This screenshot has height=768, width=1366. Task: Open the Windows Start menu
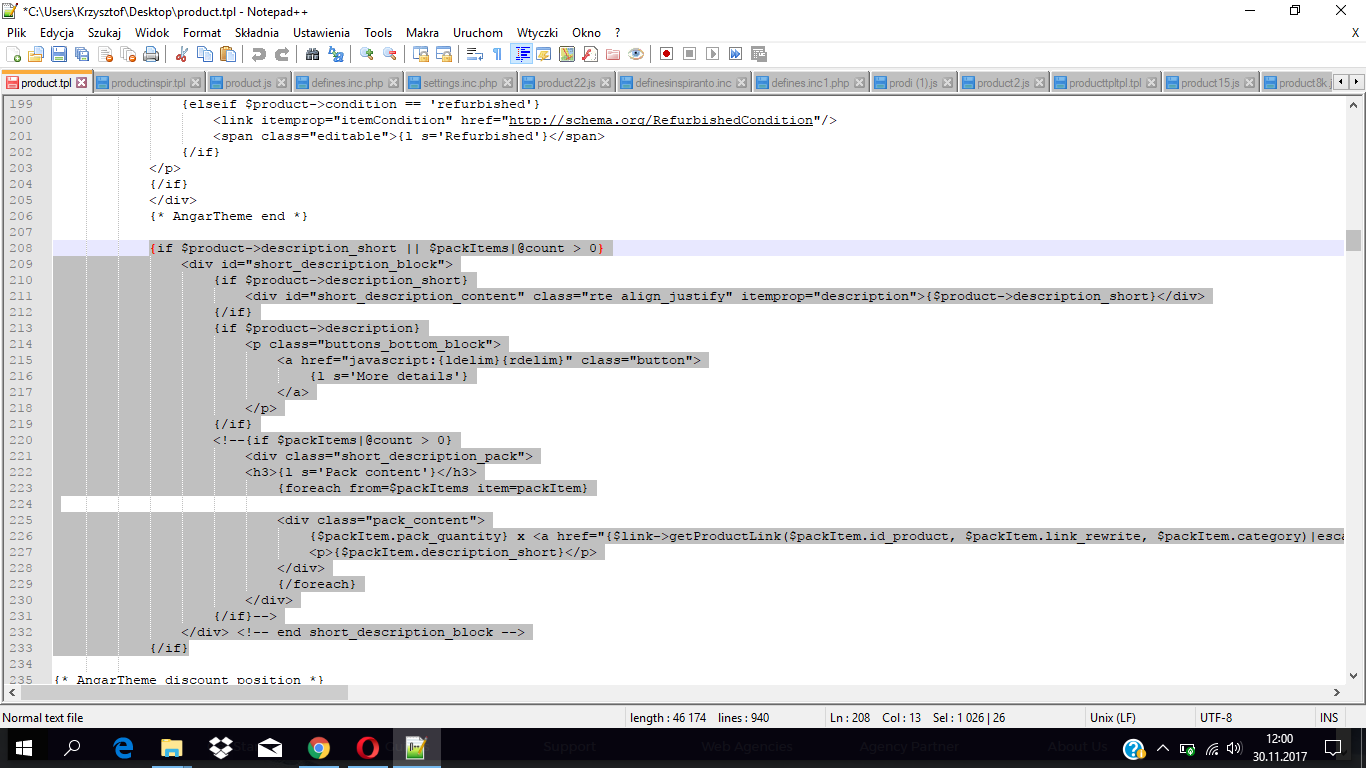tap(24, 747)
